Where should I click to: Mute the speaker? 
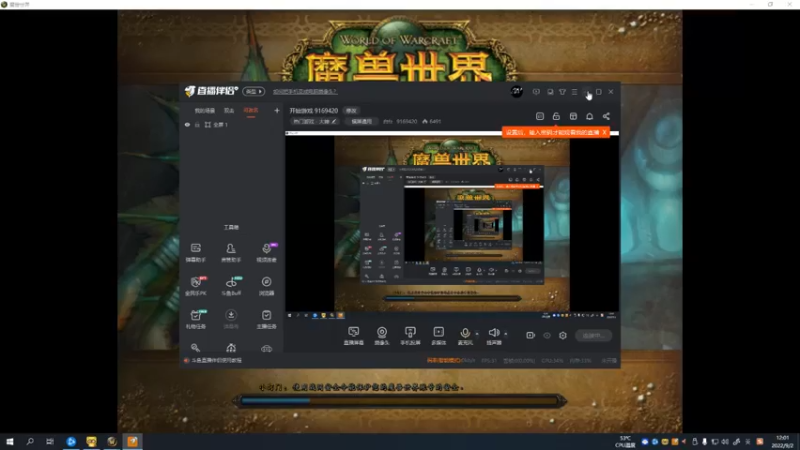click(x=493, y=336)
